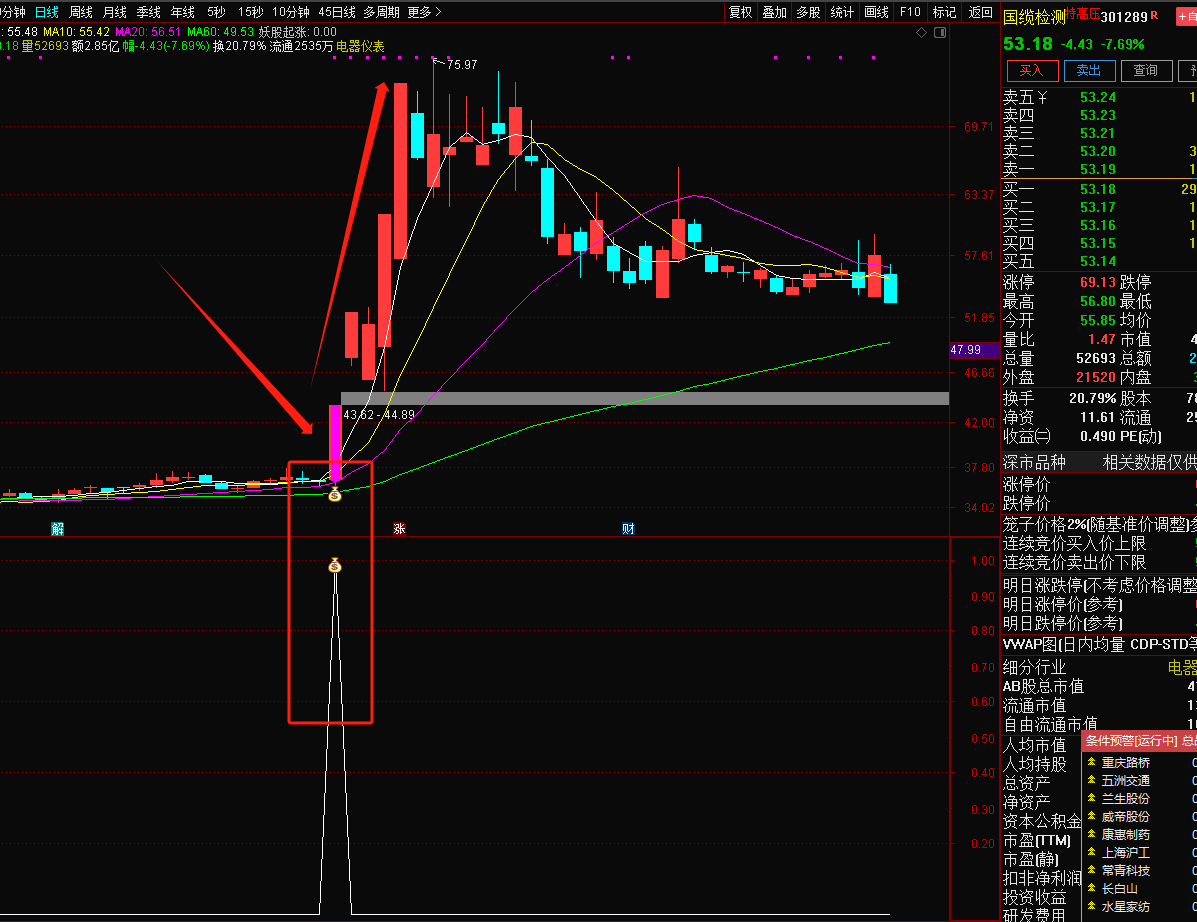Switch to the 日线 daily chart tab
Viewport: 1197px width, 922px height.
(47, 12)
